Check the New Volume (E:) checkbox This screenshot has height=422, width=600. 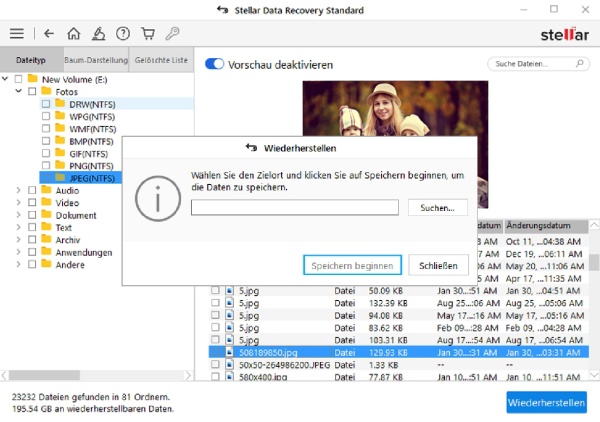[x=18, y=79]
